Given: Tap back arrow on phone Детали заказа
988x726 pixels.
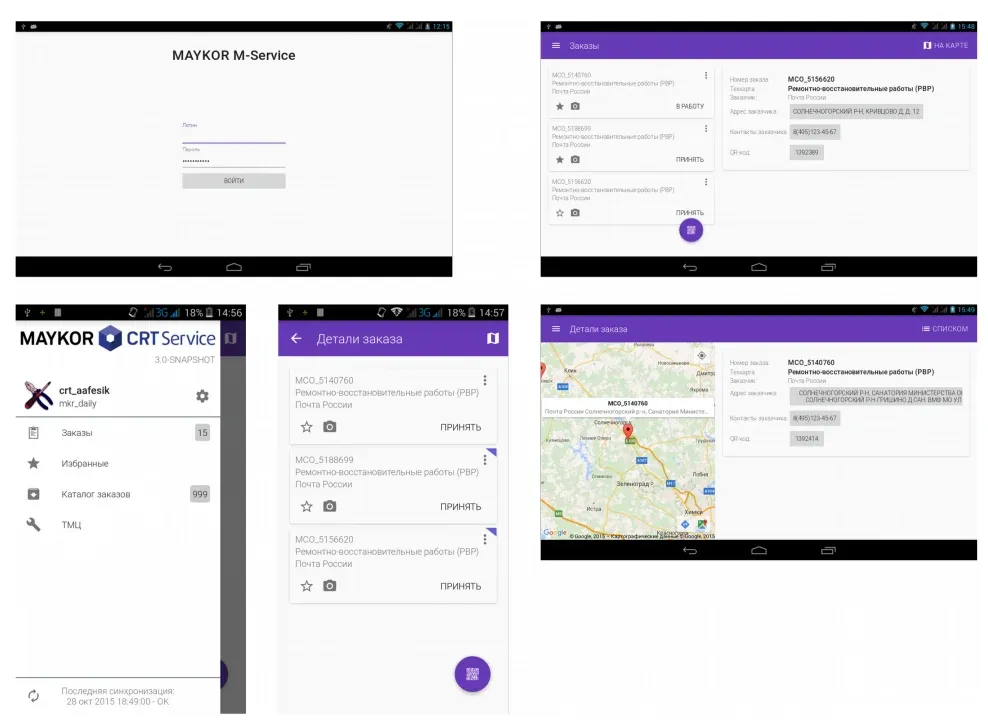Looking at the screenshot, I should [296, 338].
